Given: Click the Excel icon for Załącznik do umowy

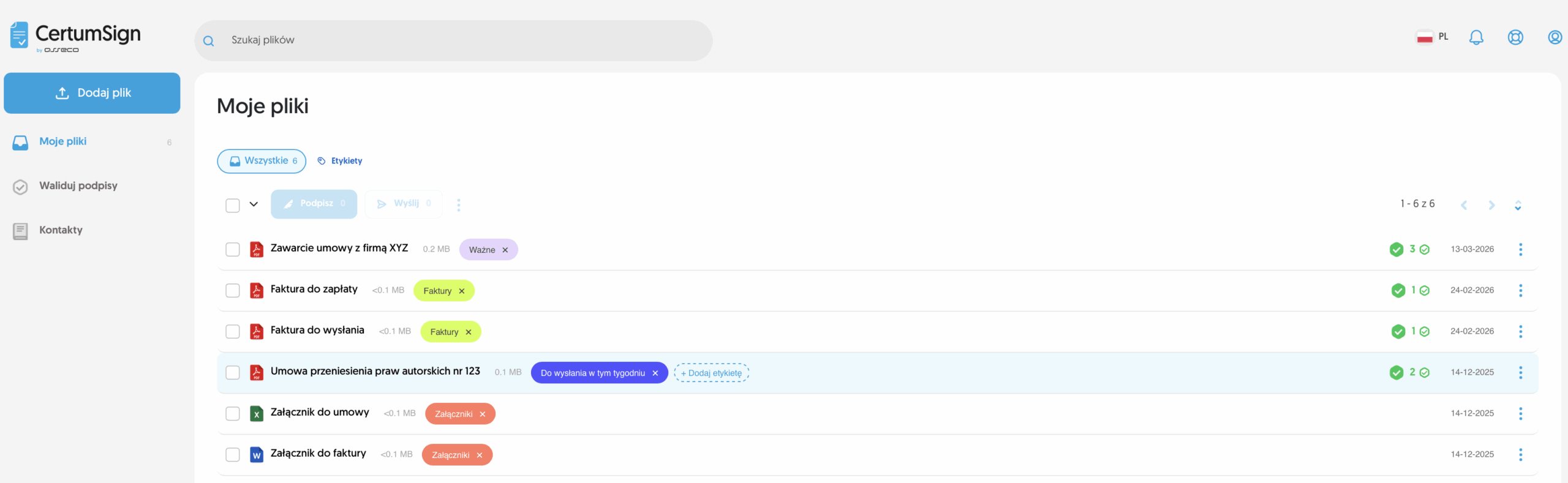Looking at the screenshot, I should (x=257, y=414).
